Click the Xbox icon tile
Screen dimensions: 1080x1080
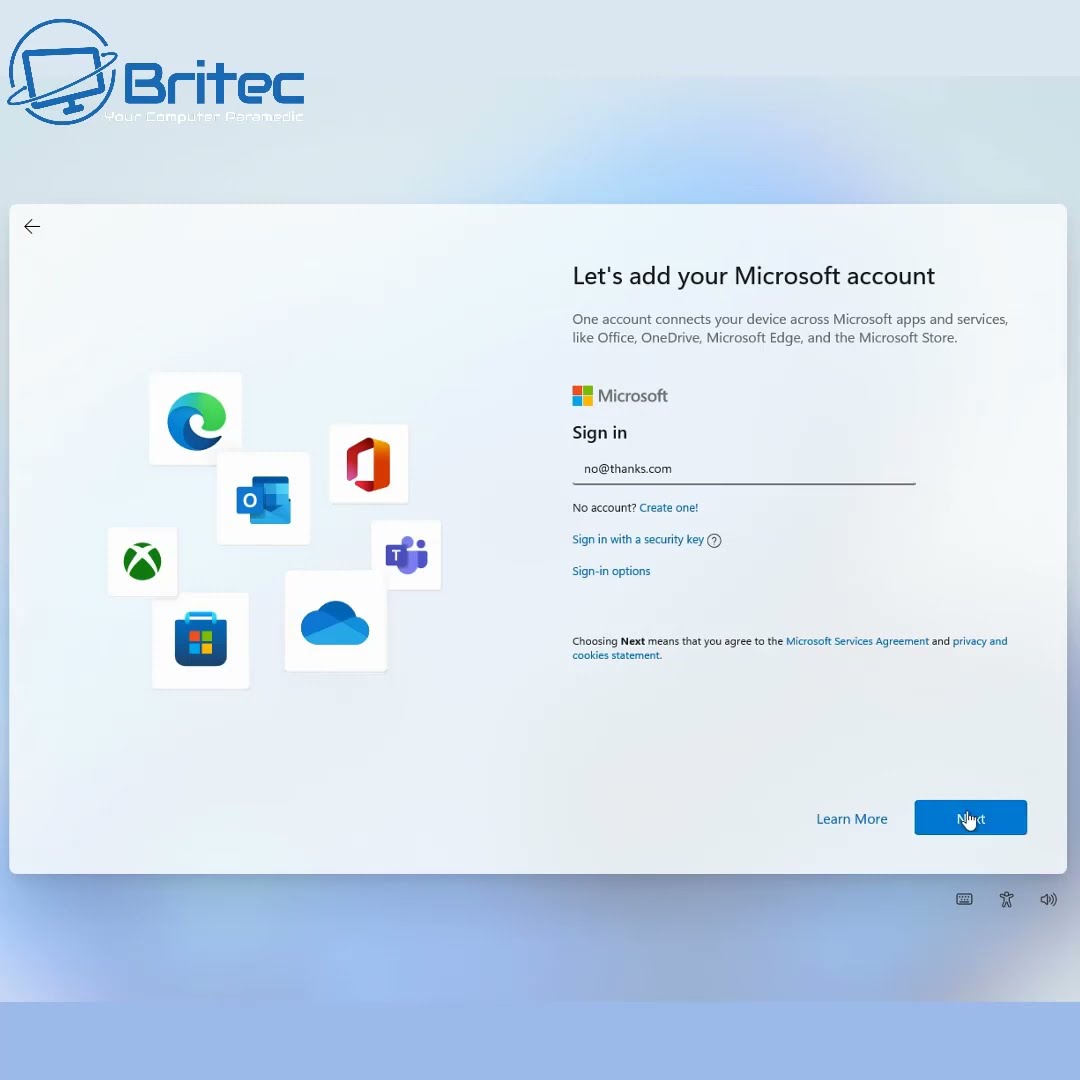pos(143,561)
